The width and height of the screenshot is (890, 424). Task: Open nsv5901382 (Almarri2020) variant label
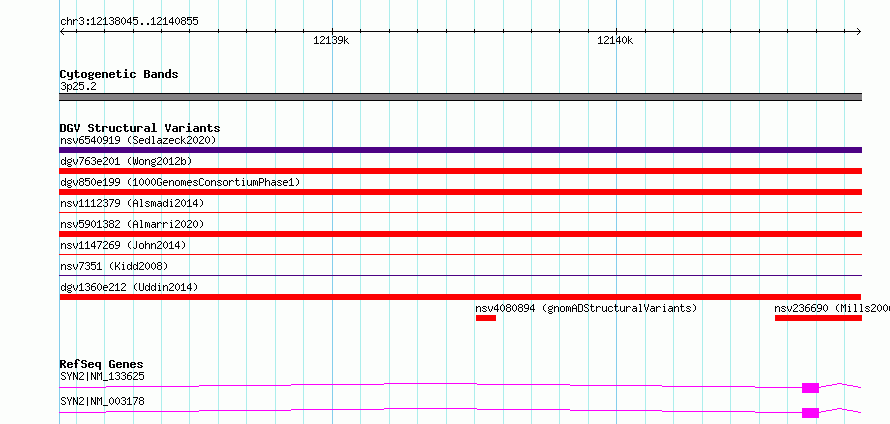click(132, 224)
